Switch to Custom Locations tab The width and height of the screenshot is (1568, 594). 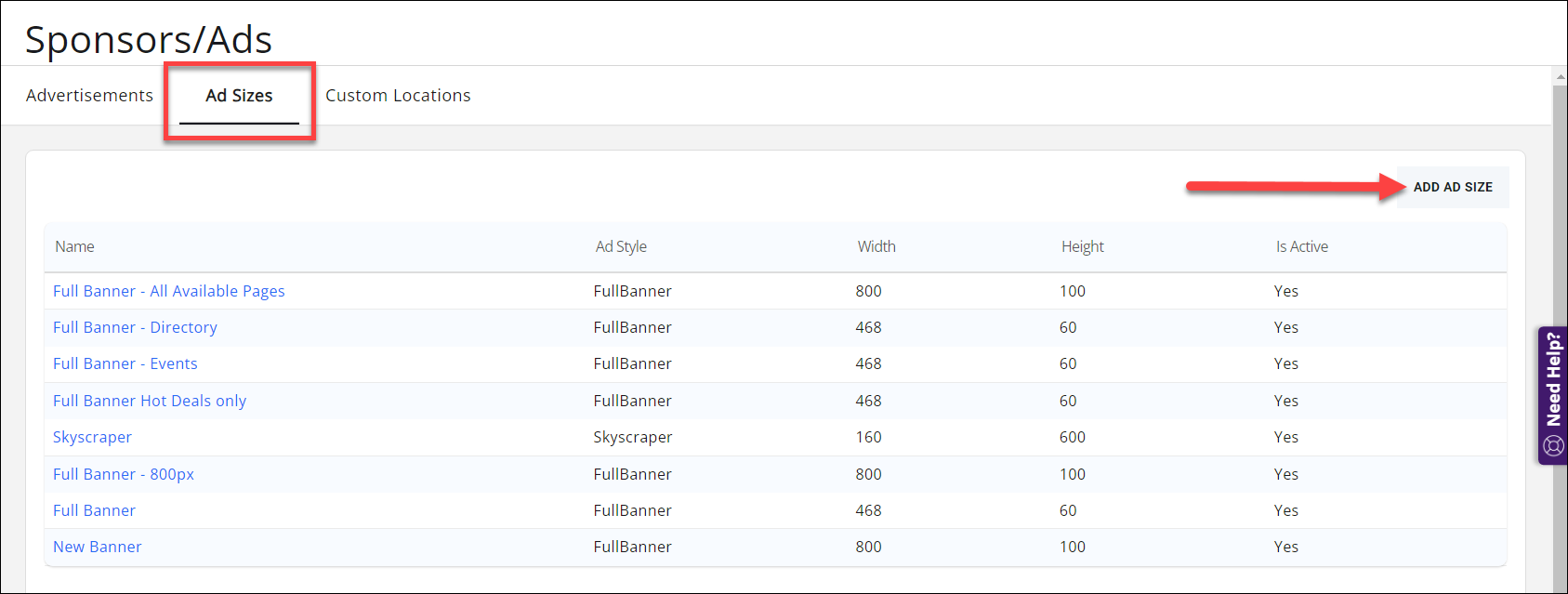pos(398,96)
